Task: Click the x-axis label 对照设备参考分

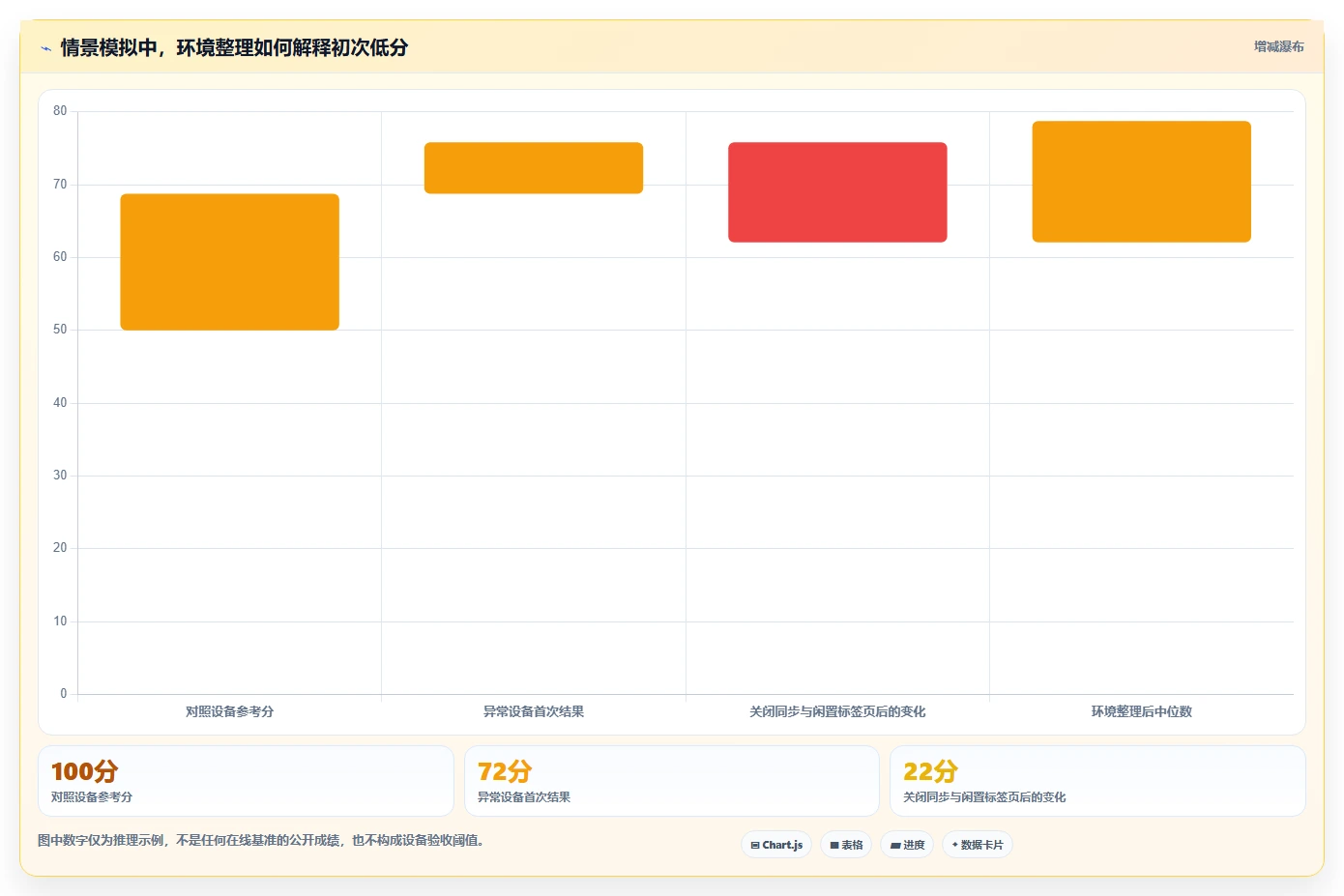Action: 229,711
